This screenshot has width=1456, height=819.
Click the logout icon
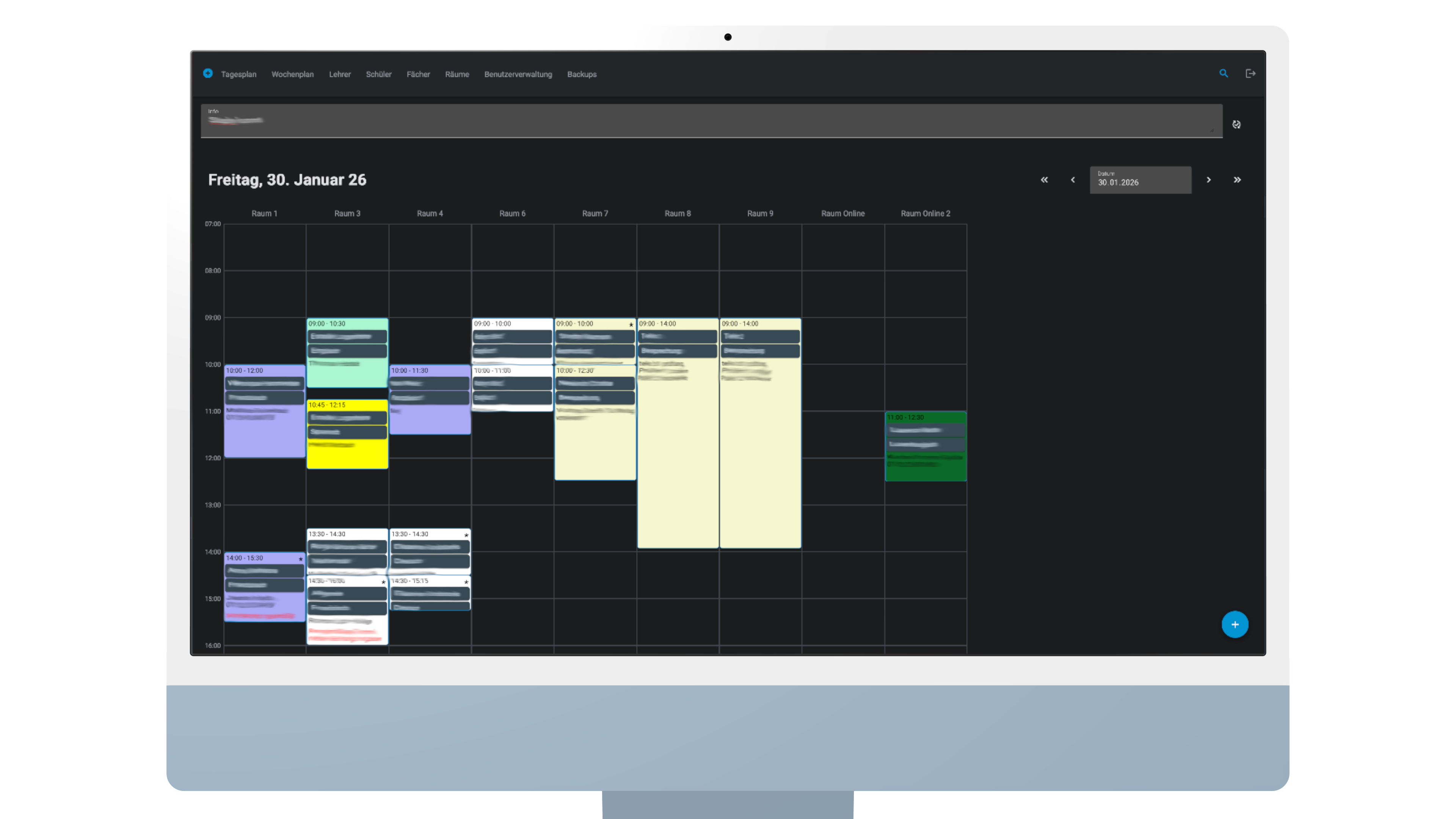click(1250, 74)
